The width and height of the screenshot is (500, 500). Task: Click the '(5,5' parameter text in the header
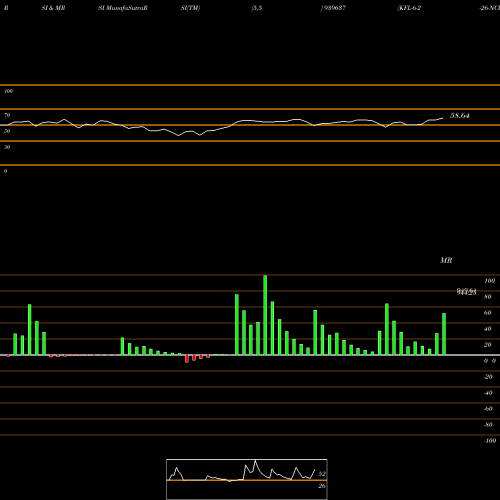[x=257, y=8]
